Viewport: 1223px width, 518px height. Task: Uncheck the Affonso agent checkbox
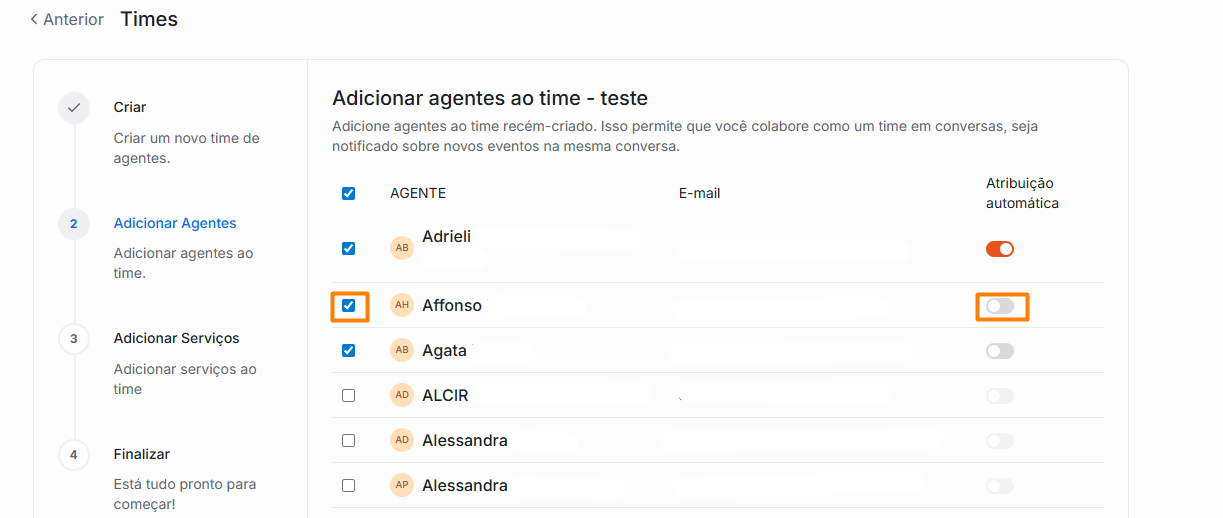click(x=349, y=305)
